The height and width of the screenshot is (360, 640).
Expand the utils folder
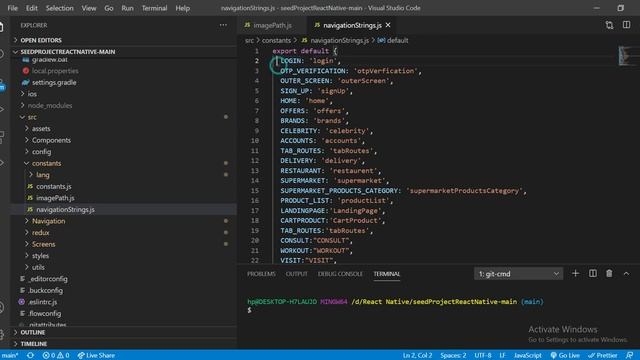click(x=38, y=267)
